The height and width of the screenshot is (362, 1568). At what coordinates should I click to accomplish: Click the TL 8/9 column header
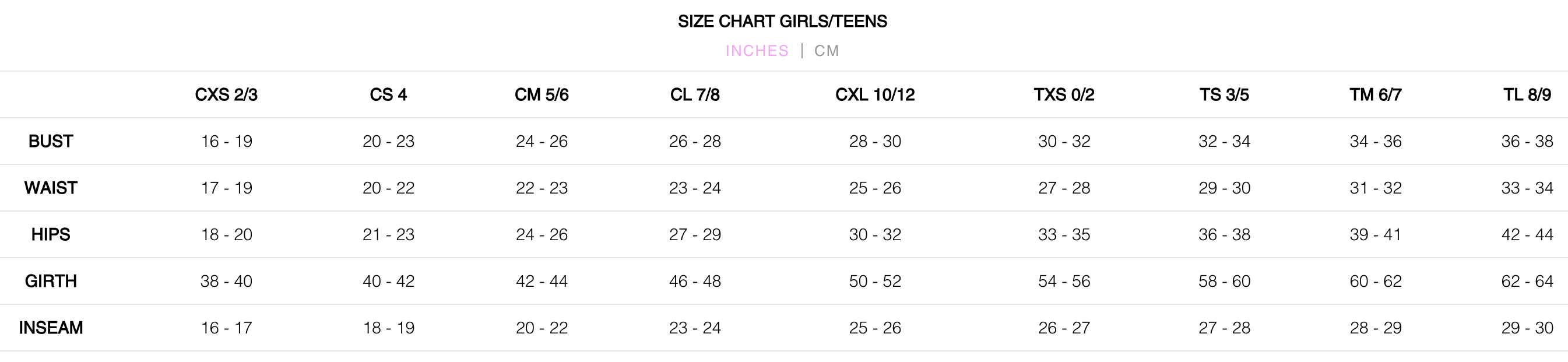[1527, 95]
